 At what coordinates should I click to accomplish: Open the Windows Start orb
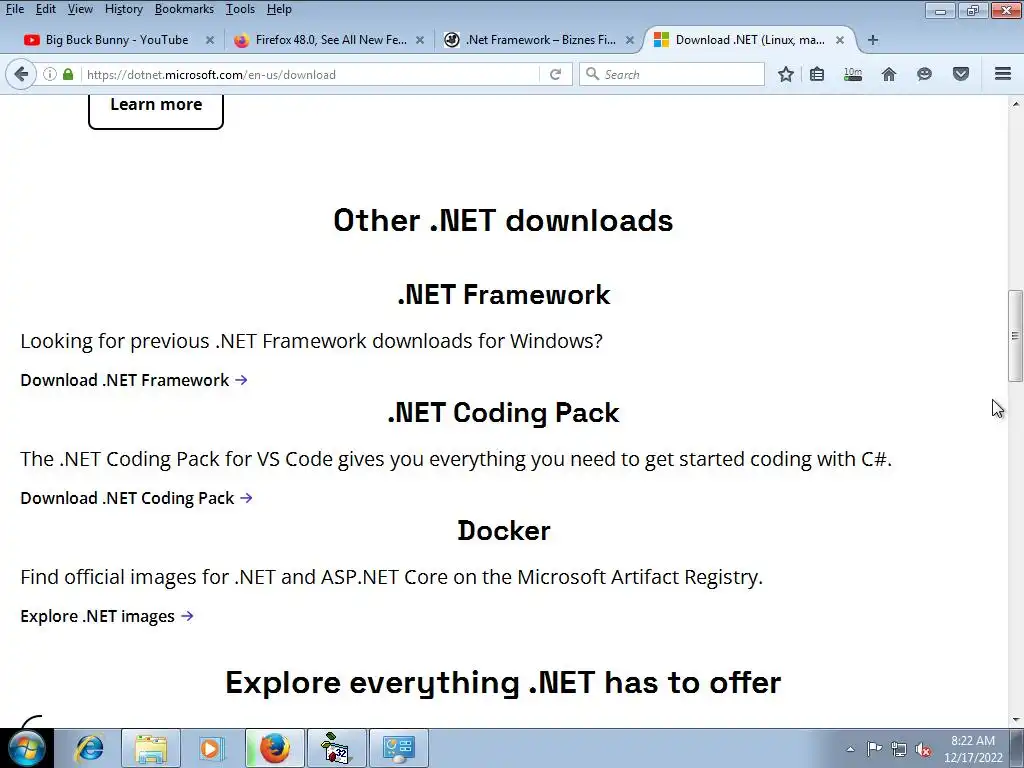(x=26, y=748)
